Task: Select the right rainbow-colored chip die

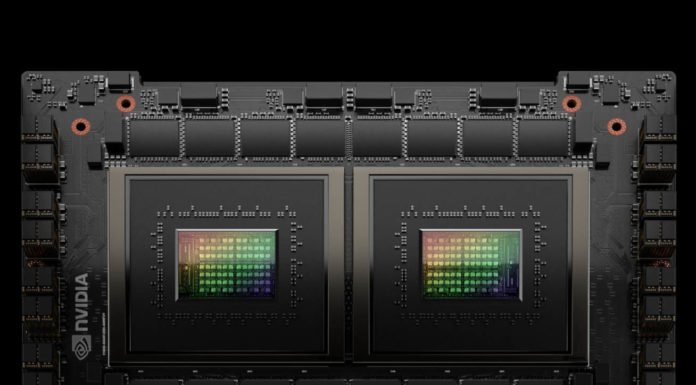Action: pos(471,265)
